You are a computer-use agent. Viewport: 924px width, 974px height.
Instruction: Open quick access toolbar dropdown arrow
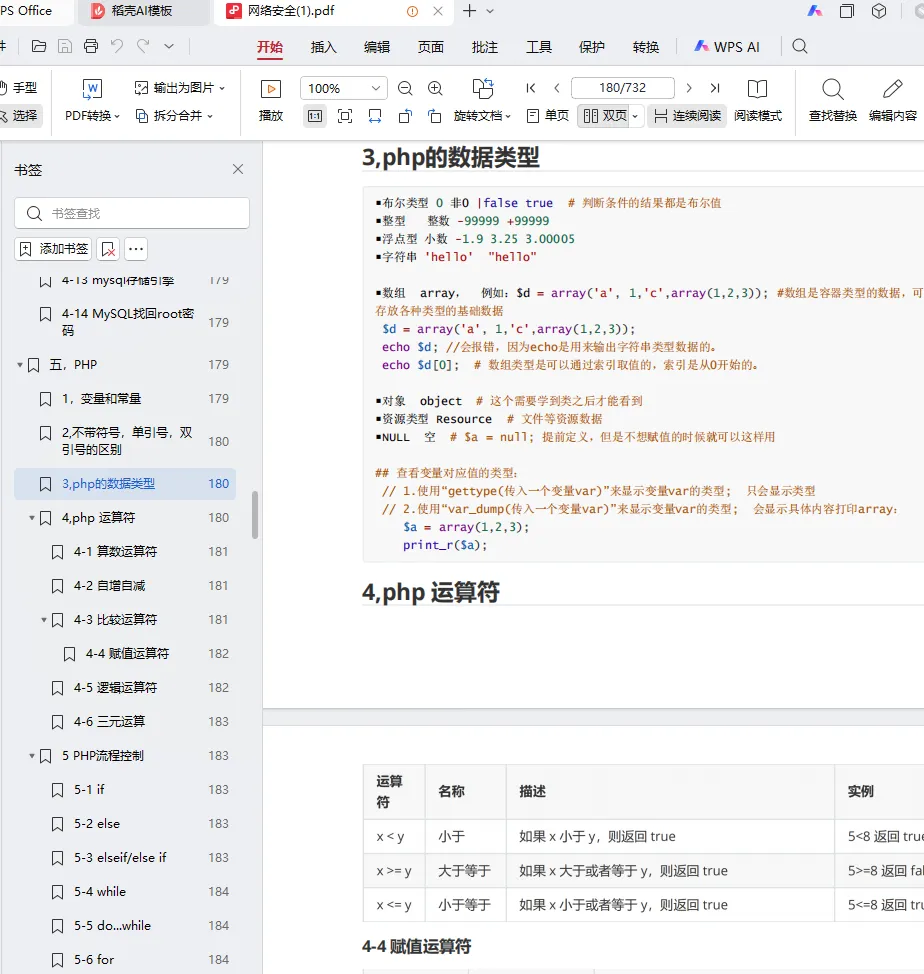coord(169,46)
